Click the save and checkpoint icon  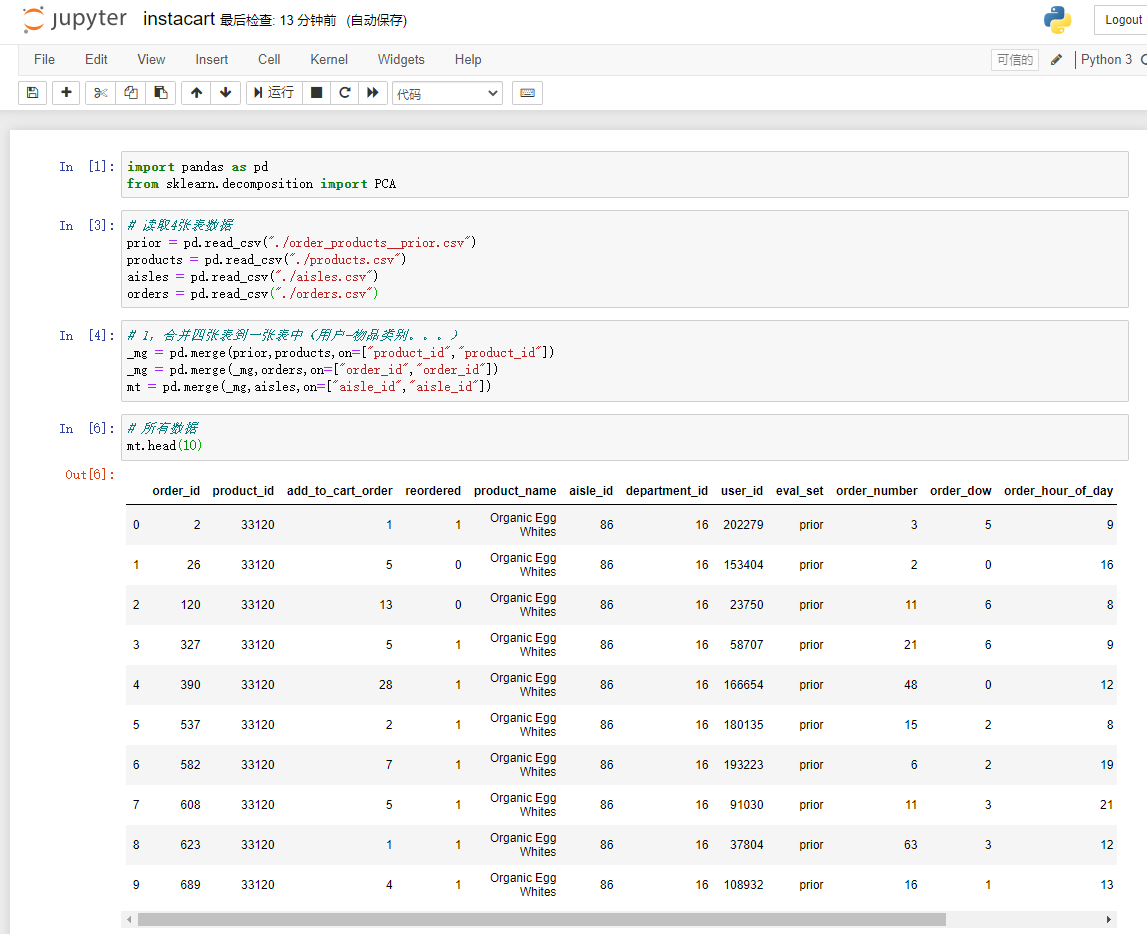click(x=32, y=93)
